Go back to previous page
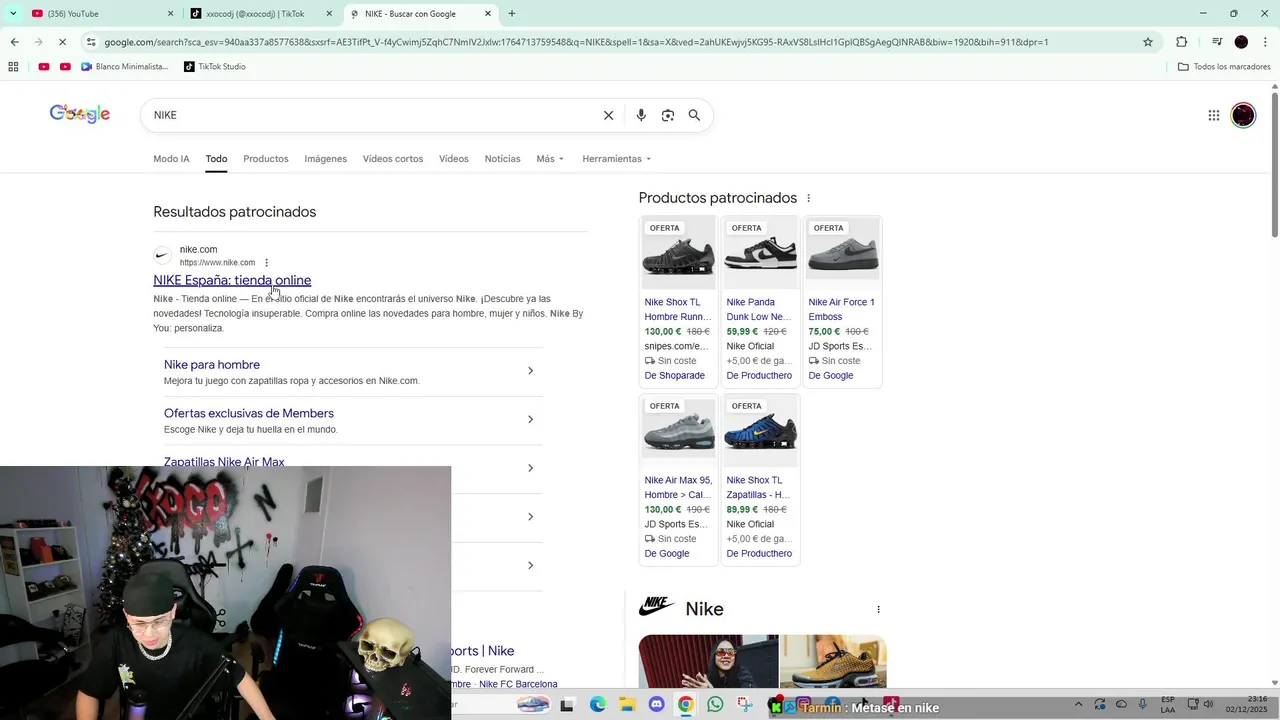1280x720 pixels. pos(14,42)
